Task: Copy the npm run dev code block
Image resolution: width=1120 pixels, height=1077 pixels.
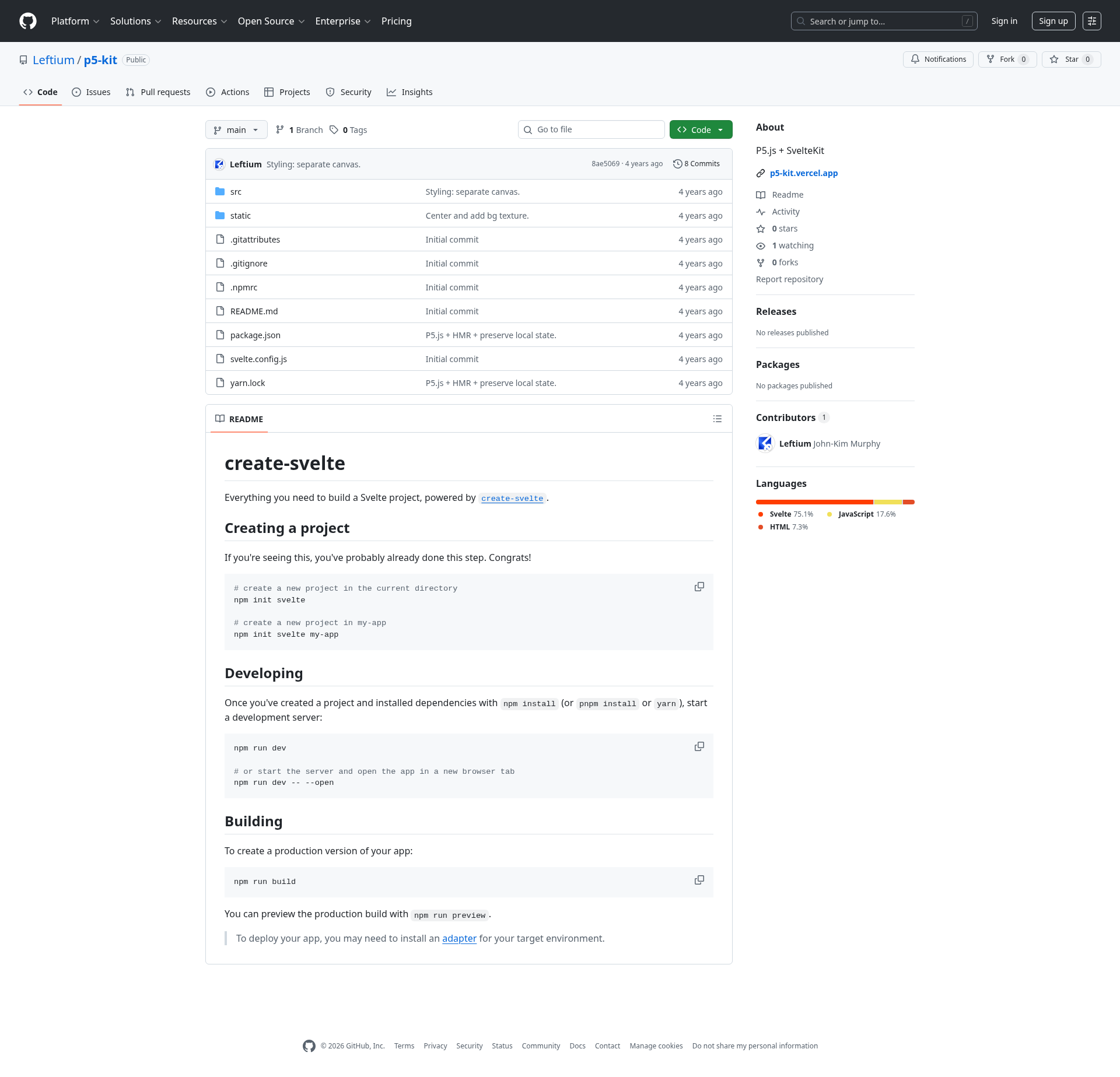Action: tap(699, 746)
